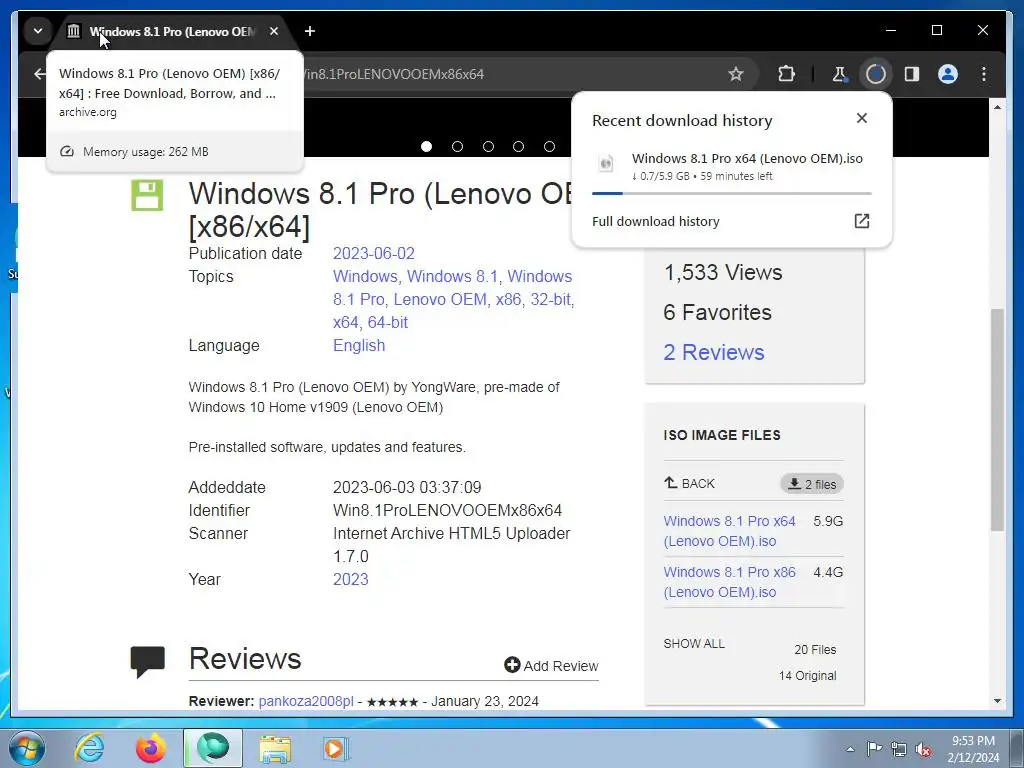Viewport: 1024px width, 768px height.
Task: Open Windows Media Player from the taskbar
Action: coord(336,748)
